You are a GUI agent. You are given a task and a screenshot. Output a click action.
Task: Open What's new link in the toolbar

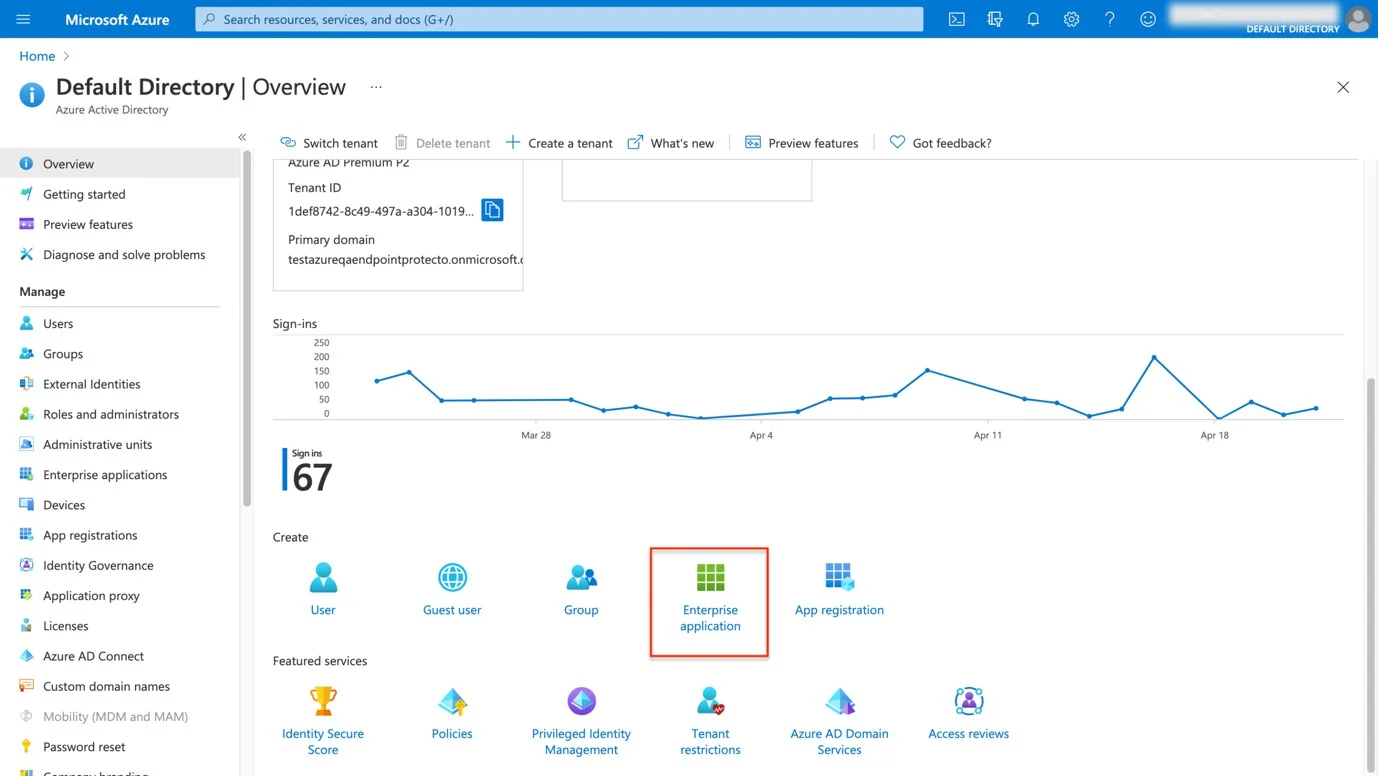[x=671, y=143]
